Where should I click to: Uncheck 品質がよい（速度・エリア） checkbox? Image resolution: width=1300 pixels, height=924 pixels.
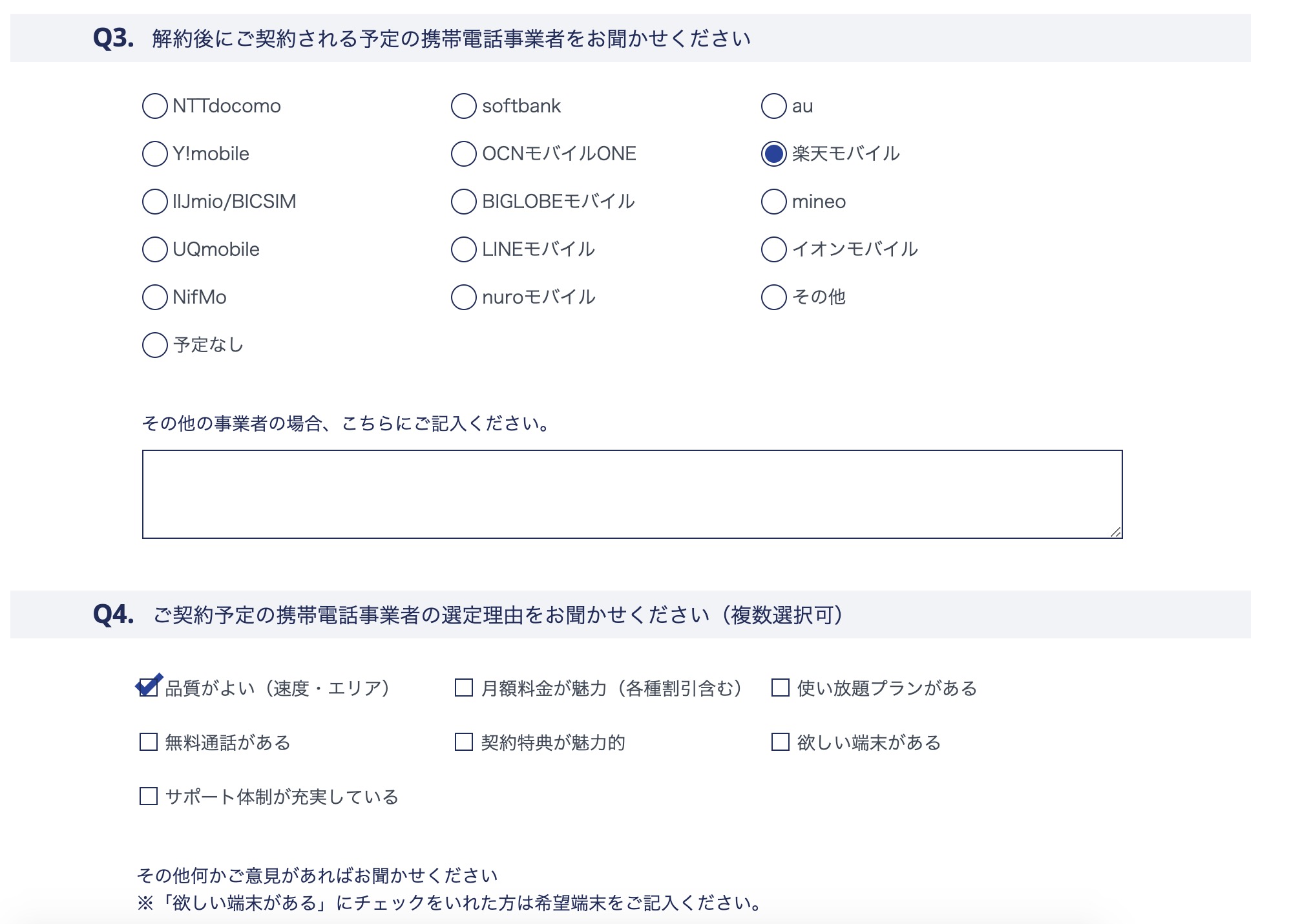[x=149, y=688]
